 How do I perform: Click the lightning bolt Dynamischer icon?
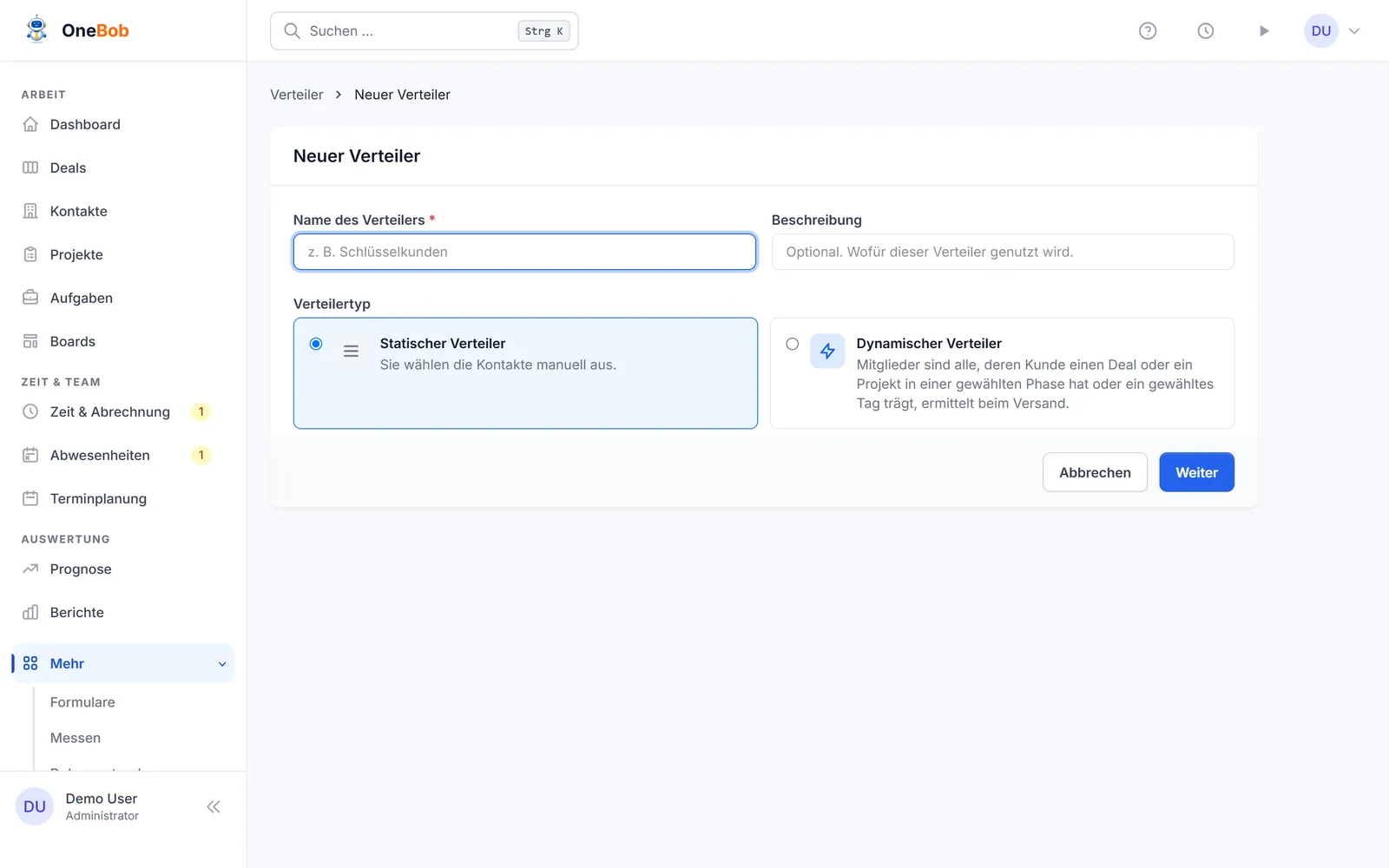coord(827,351)
